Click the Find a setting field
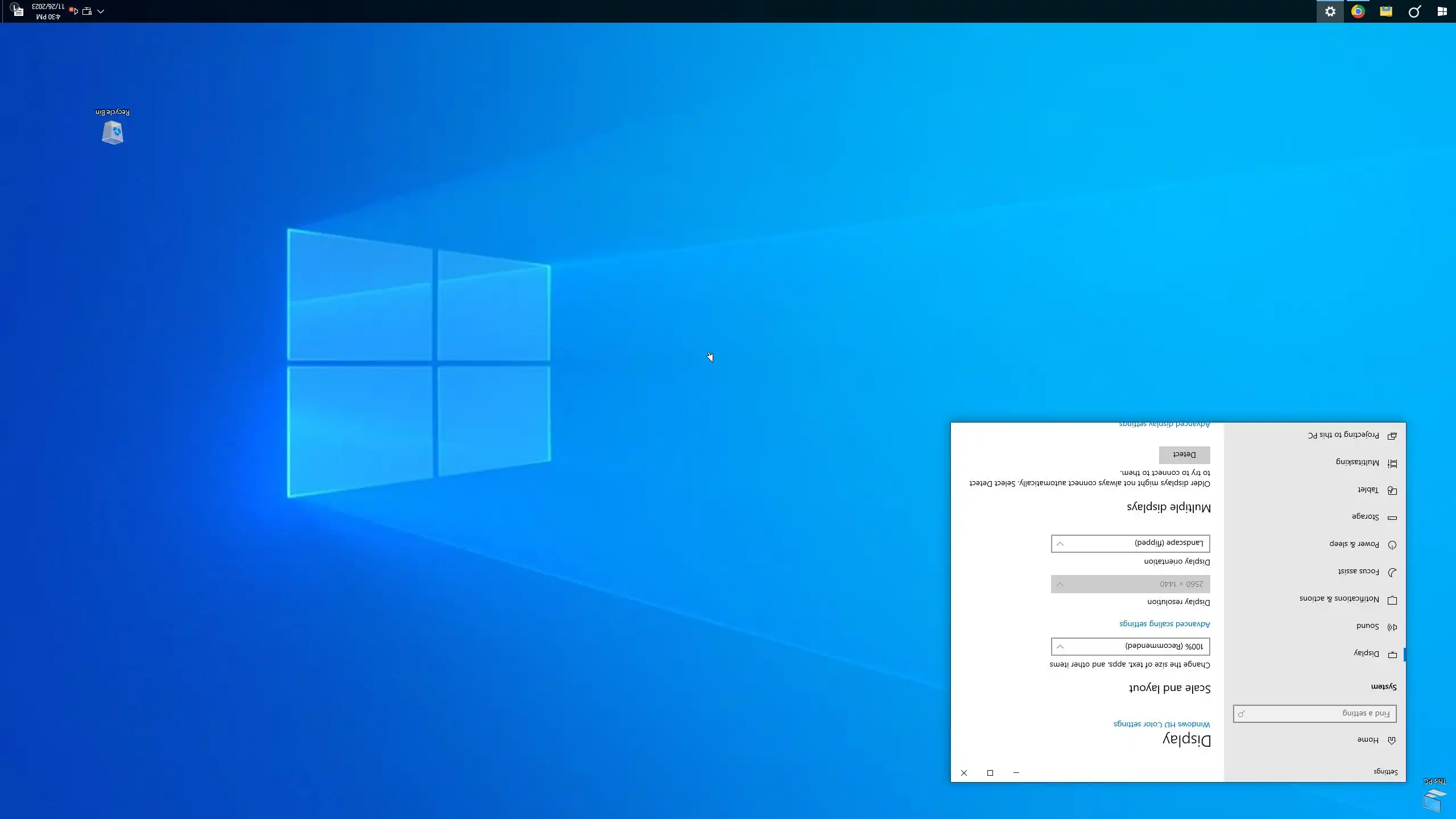 [x=1314, y=713]
